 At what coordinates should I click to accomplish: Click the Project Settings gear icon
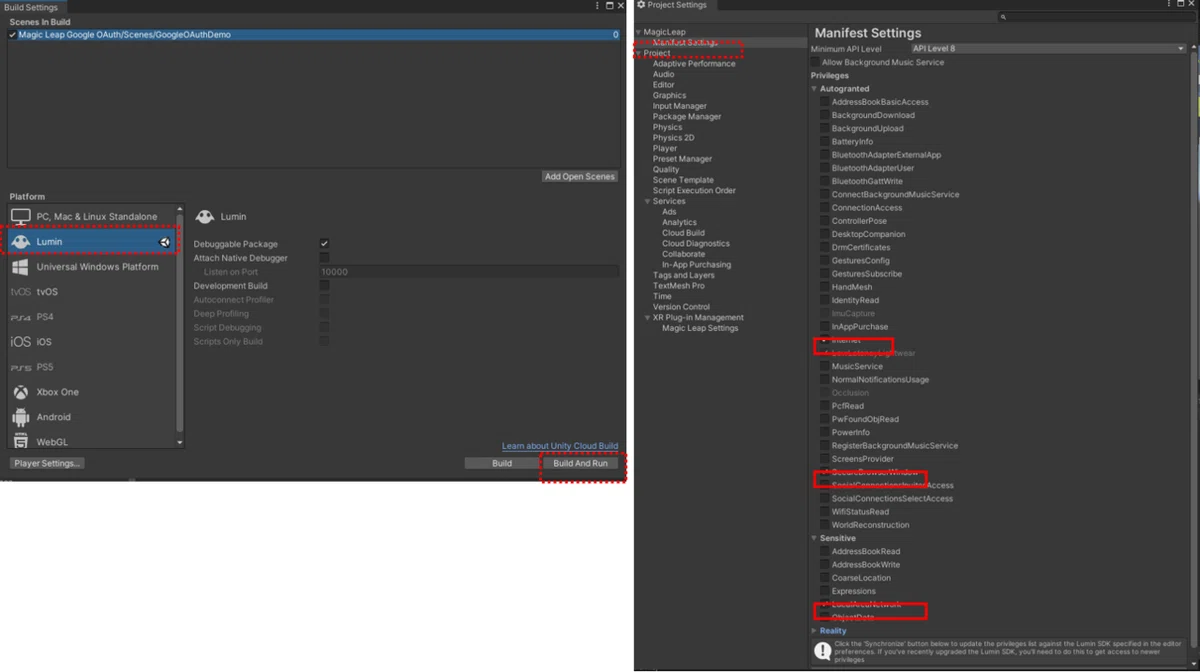641,5
